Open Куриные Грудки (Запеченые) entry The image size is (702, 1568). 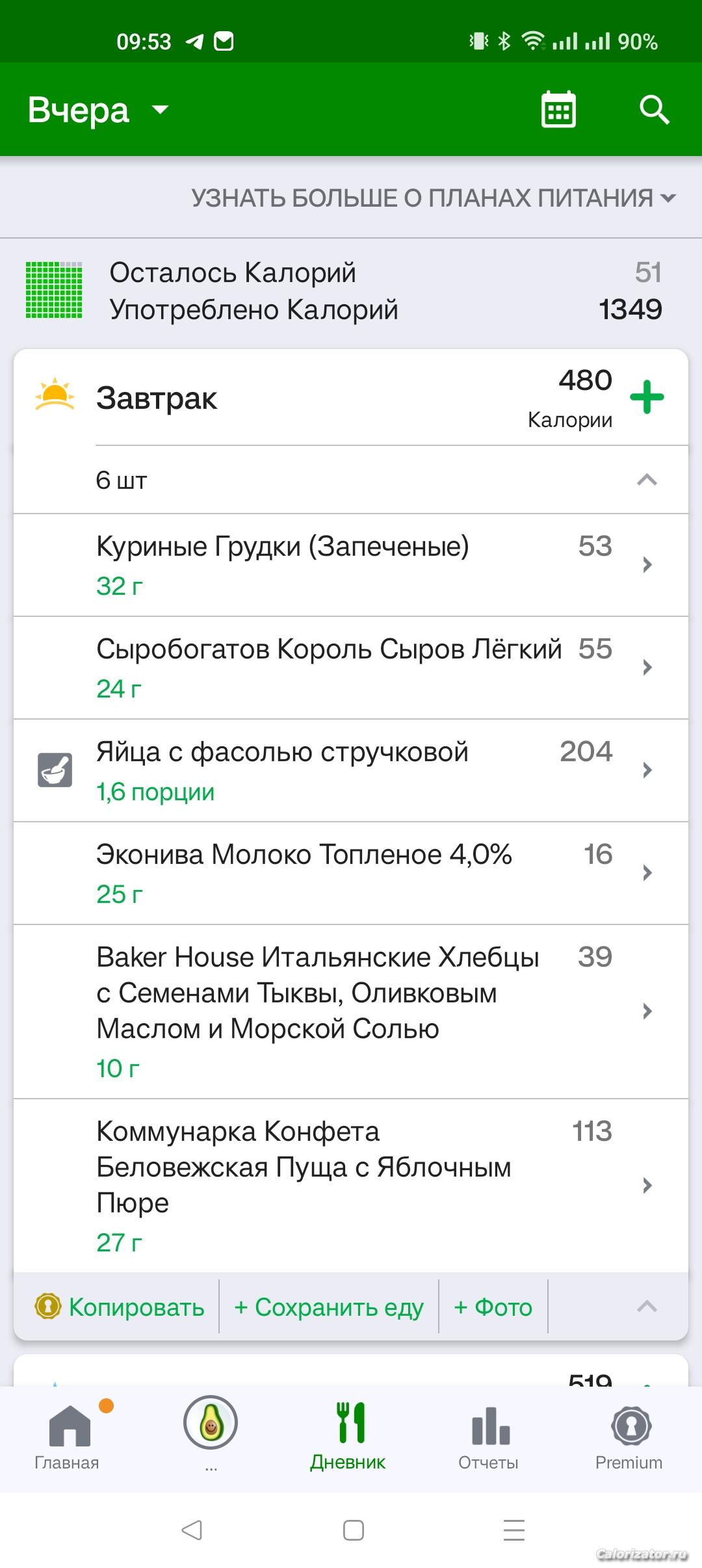tap(351, 565)
